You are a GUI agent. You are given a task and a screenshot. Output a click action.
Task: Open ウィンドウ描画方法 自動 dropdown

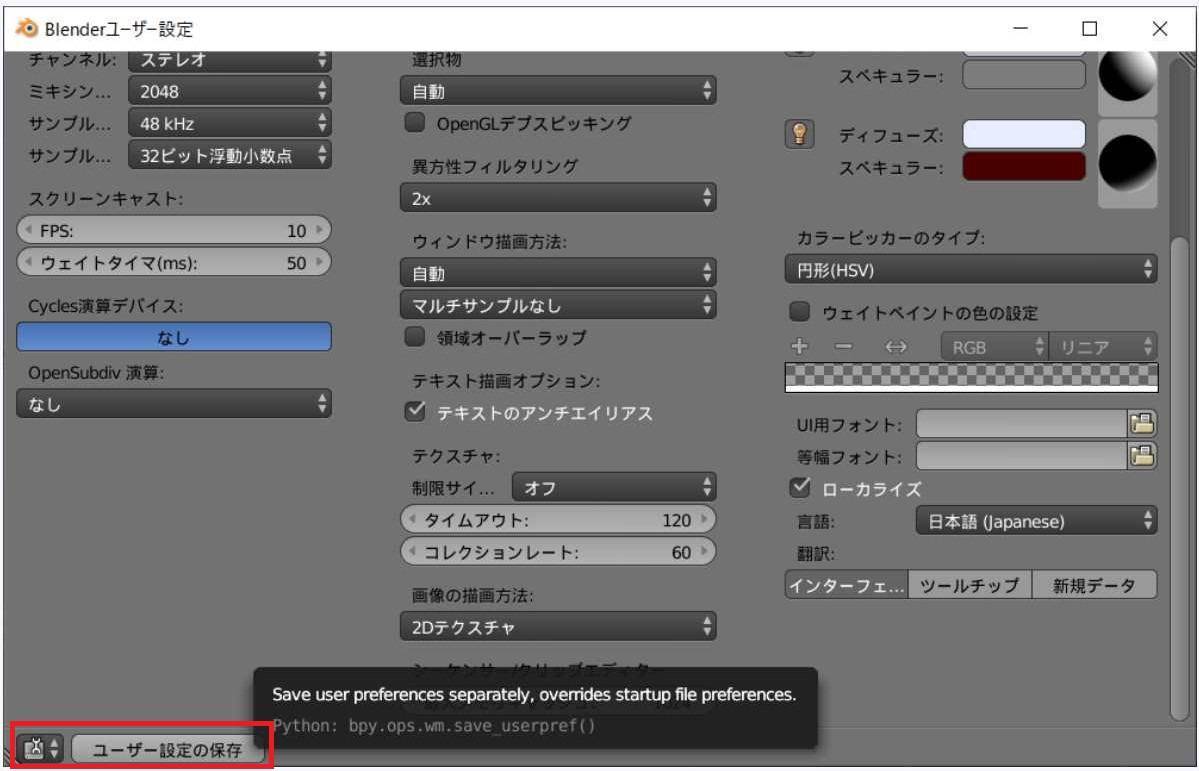tap(557, 273)
